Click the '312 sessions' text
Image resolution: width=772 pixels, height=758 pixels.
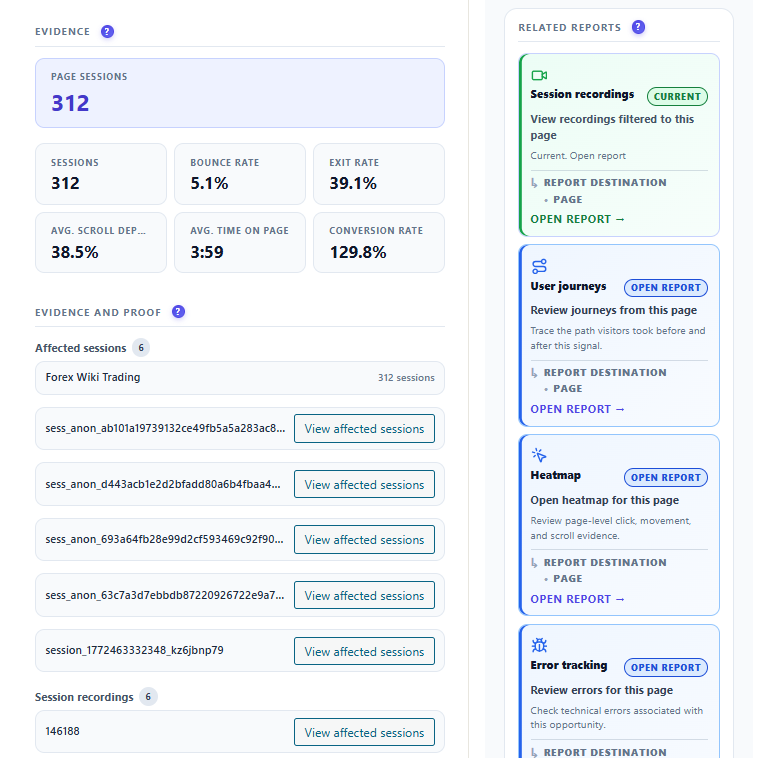coord(406,378)
